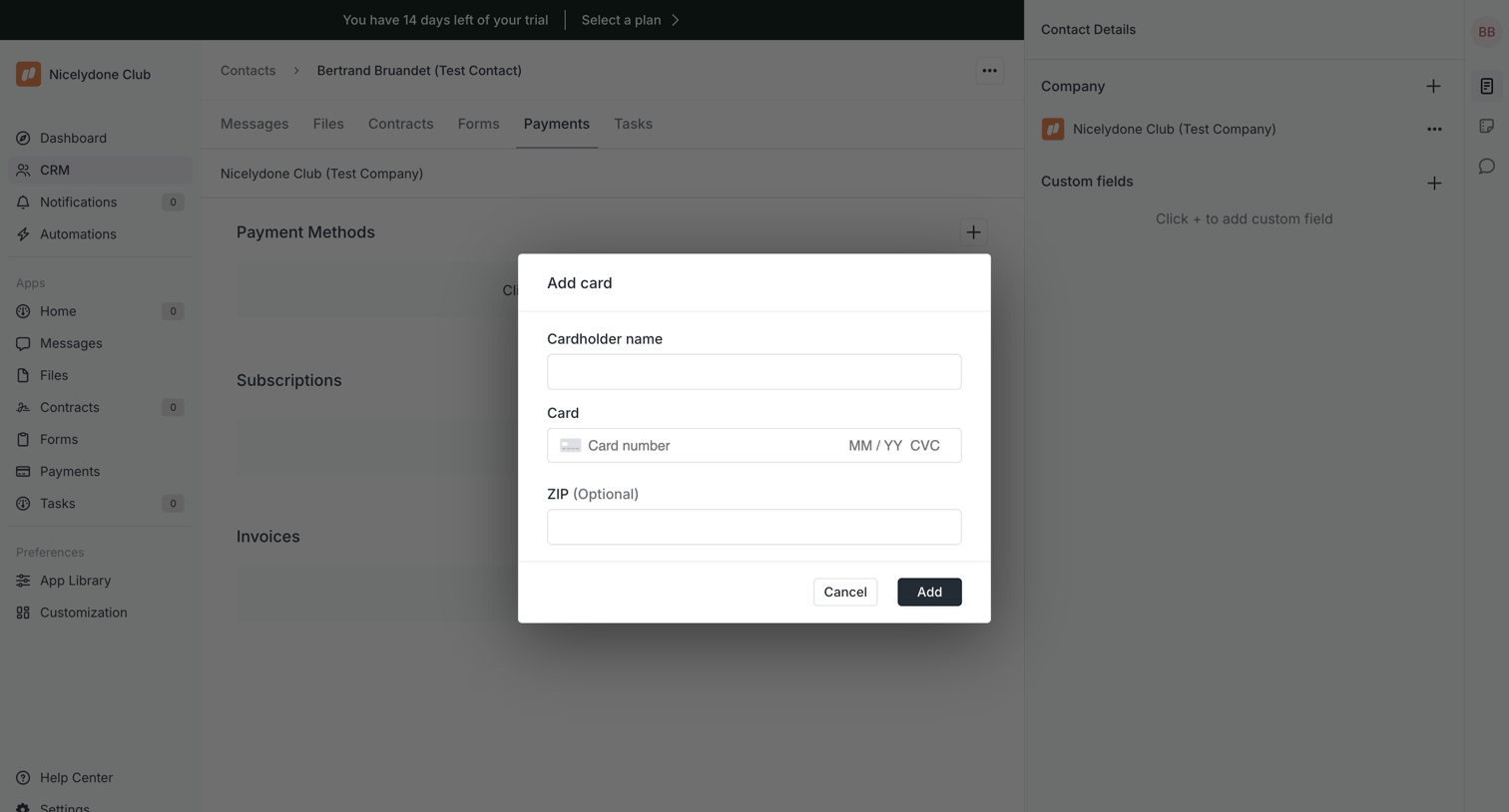
Task: Click the Cardholder name field
Action: [754, 372]
